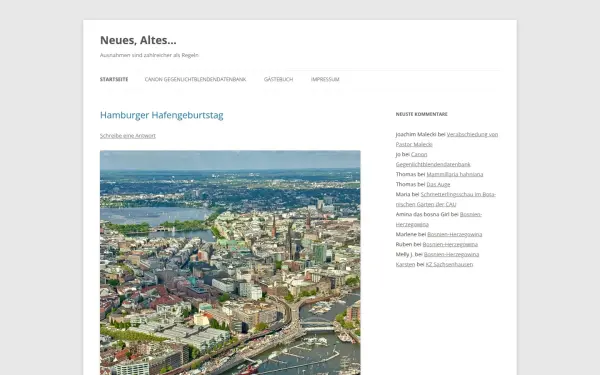Open the KZ Sachsenhausen comment link
This screenshot has height=375, width=600.
(449, 264)
